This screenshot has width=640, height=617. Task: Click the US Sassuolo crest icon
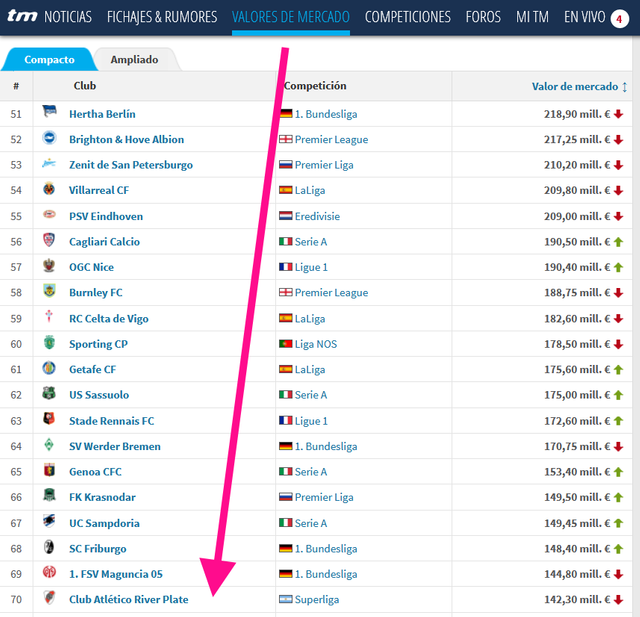49,393
